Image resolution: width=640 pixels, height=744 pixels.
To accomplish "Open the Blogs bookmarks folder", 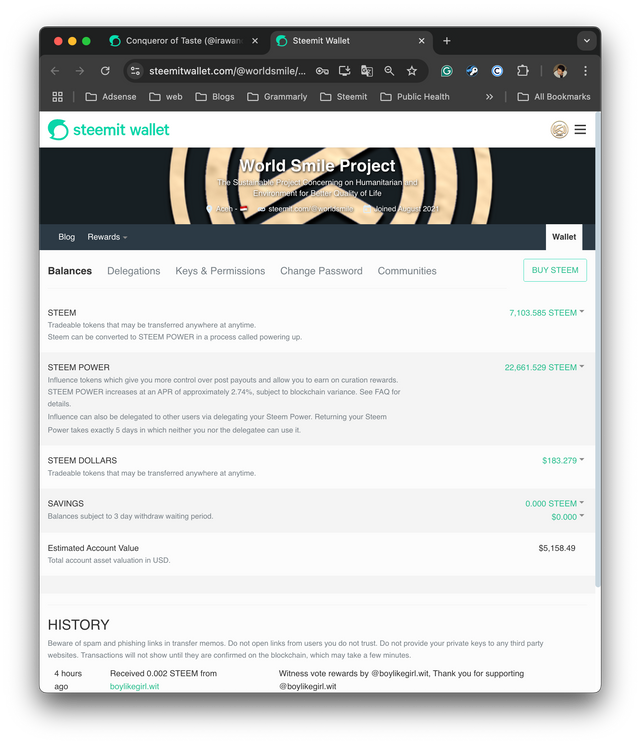I will (215, 97).
